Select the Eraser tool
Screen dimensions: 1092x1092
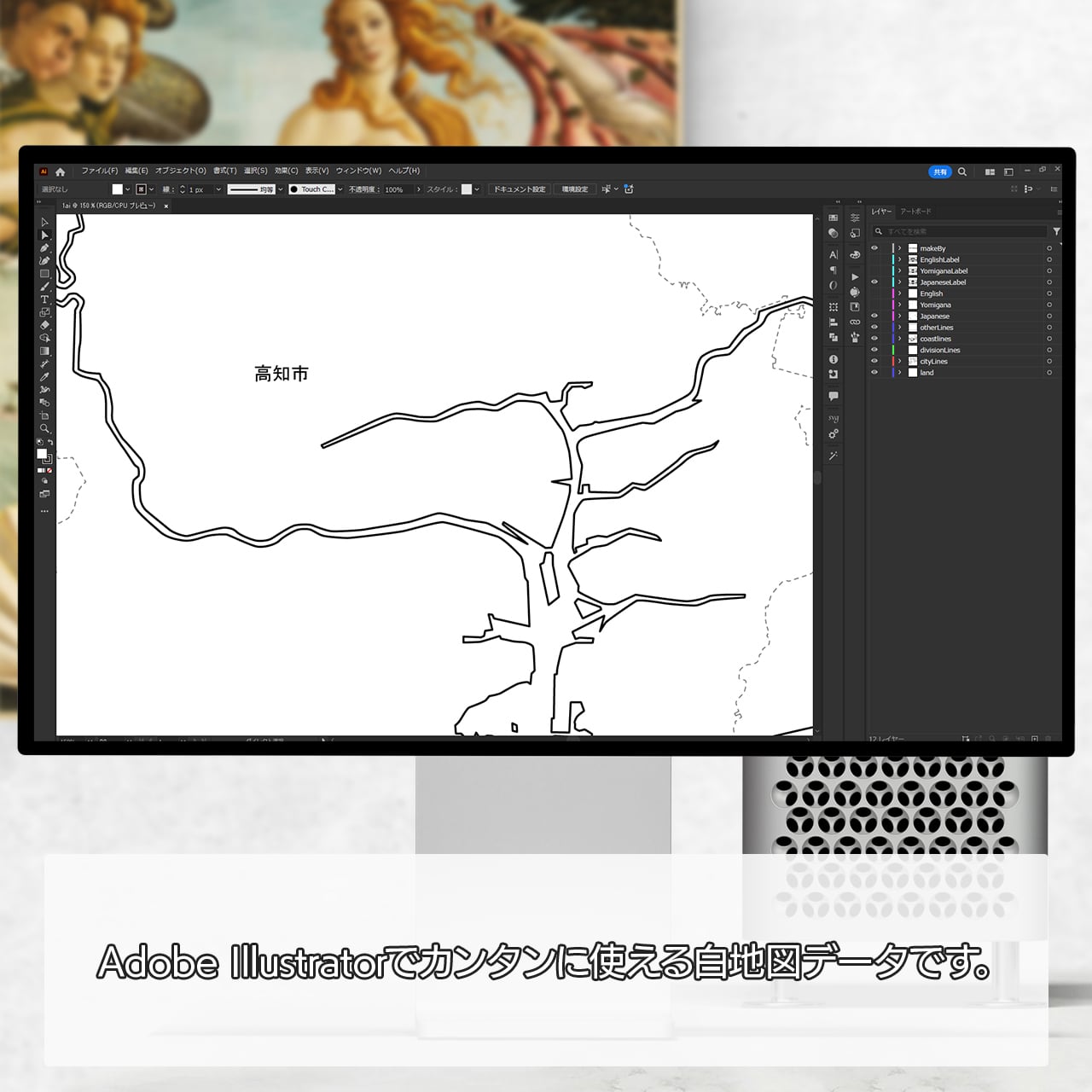(x=44, y=325)
